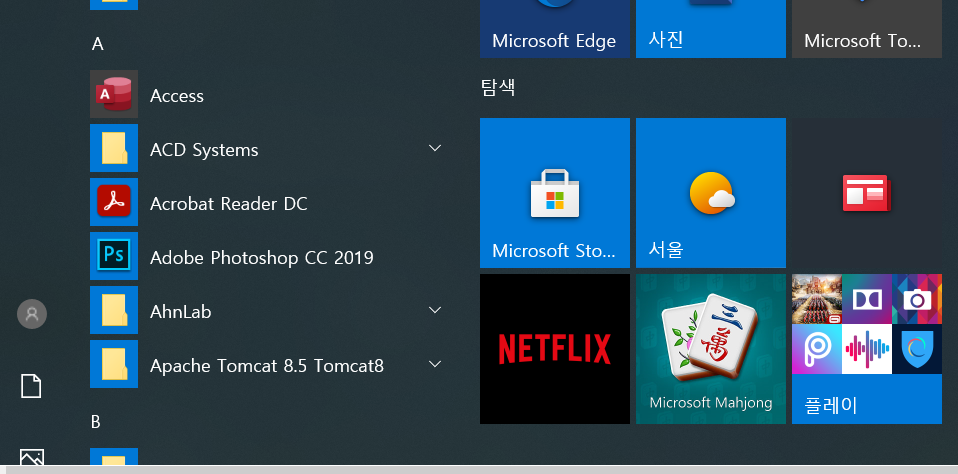Open the 플레이 tile folder
Viewport: 958px width, 474px height.
pyautogui.click(x=867, y=349)
